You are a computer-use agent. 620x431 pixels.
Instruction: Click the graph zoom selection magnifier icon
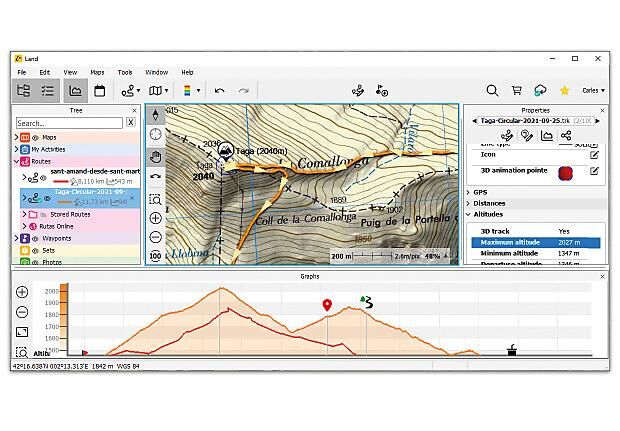(x=22, y=352)
